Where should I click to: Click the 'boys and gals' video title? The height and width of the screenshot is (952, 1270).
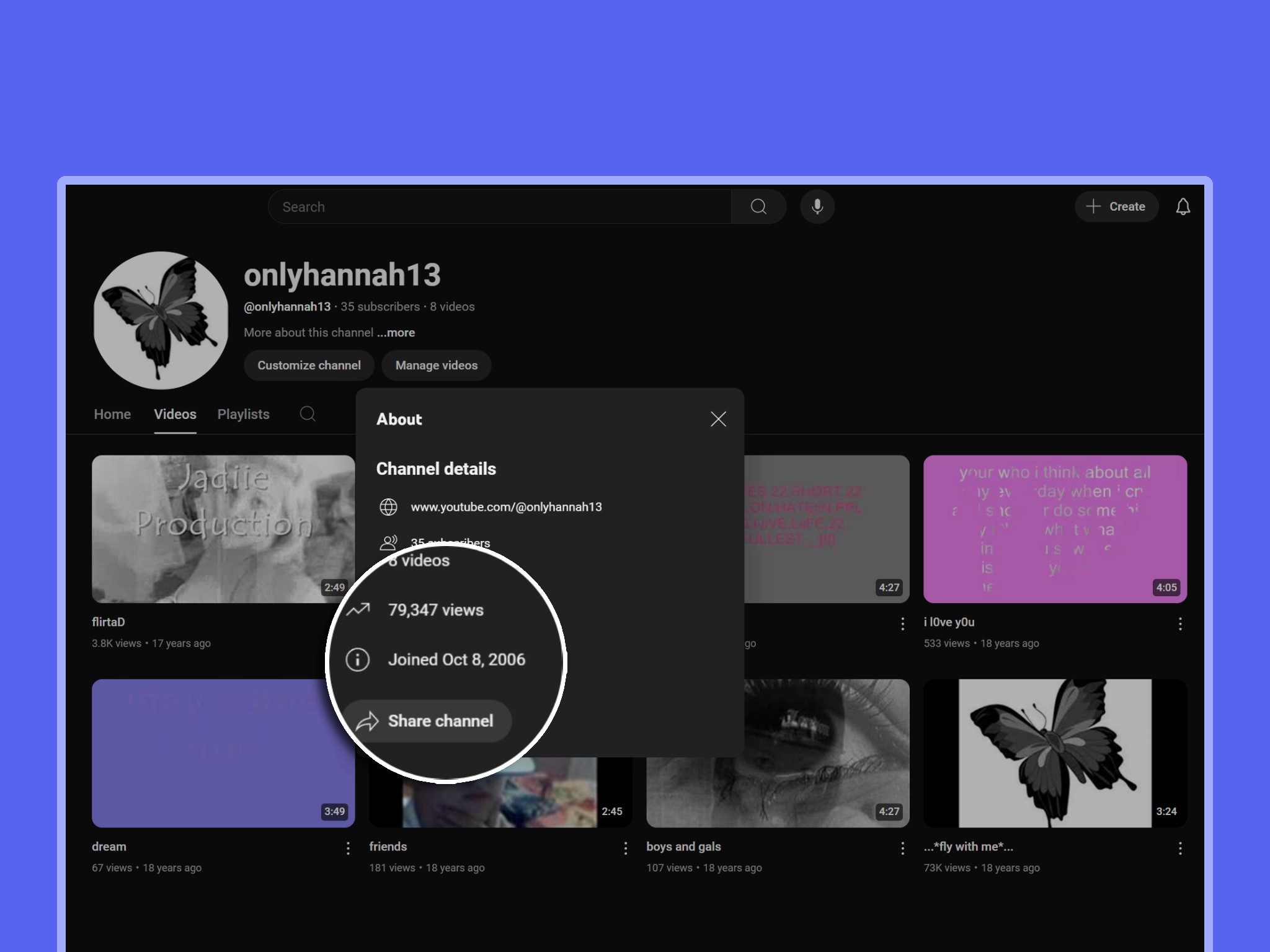[683, 846]
